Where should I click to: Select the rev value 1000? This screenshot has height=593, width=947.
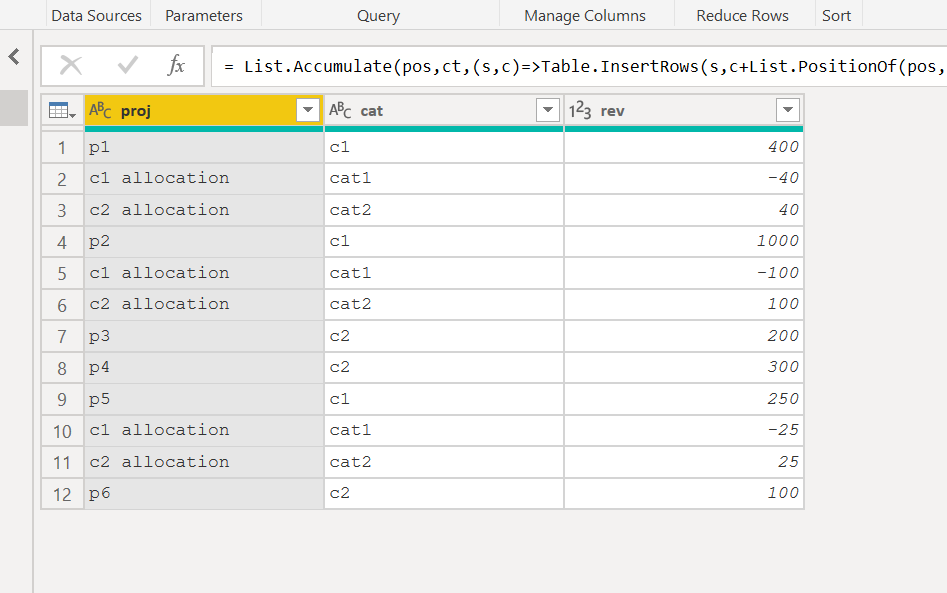pyautogui.click(x=684, y=242)
